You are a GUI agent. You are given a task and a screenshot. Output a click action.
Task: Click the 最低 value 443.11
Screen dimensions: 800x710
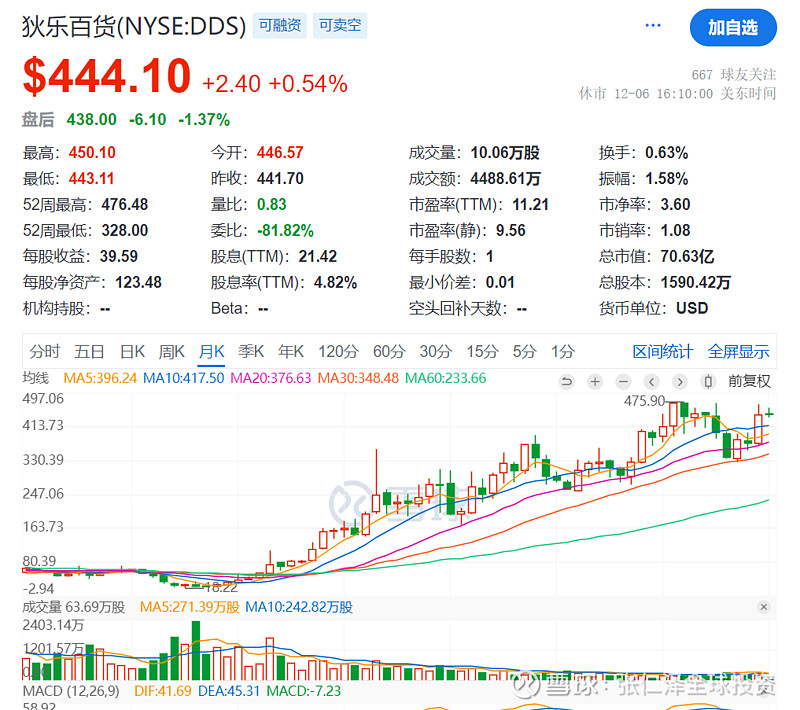91,179
